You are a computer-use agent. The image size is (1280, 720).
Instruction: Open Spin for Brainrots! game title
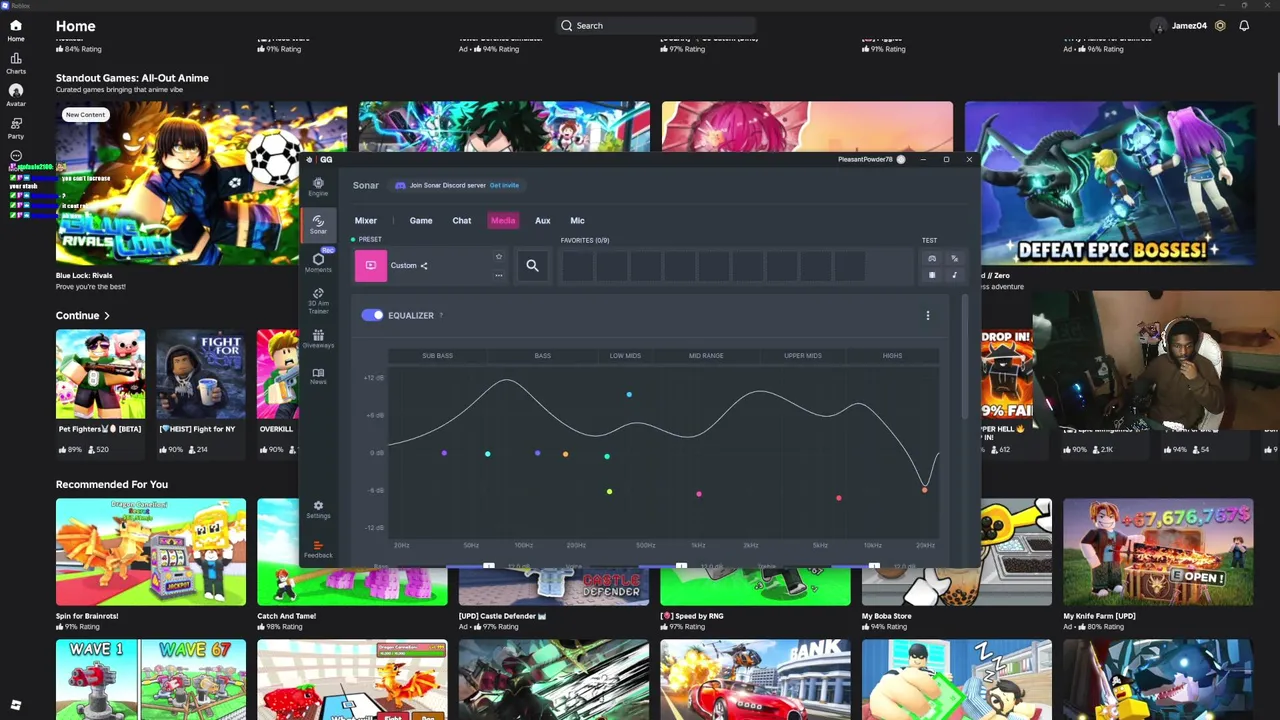[x=87, y=616]
